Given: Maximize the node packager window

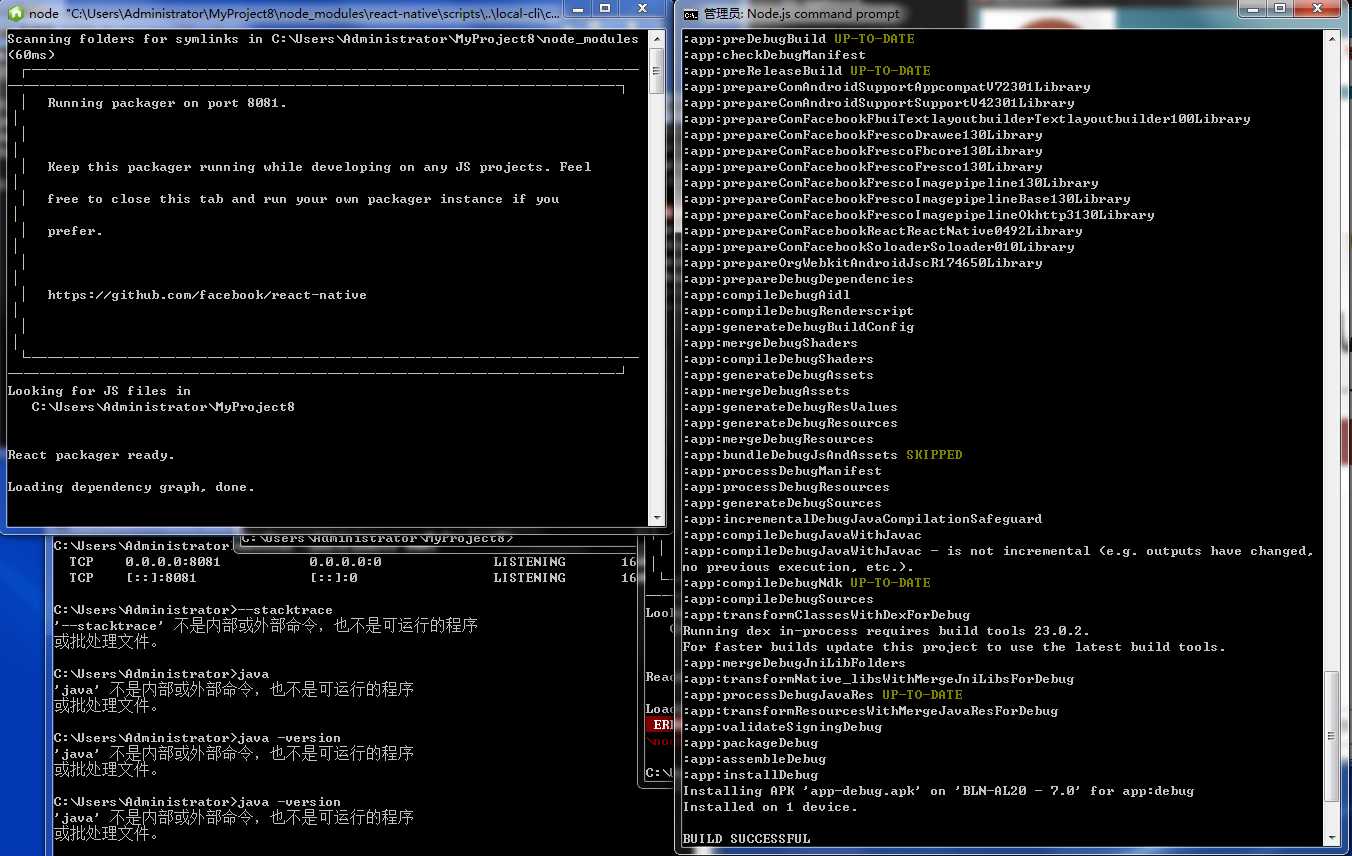Looking at the screenshot, I should (605, 8).
